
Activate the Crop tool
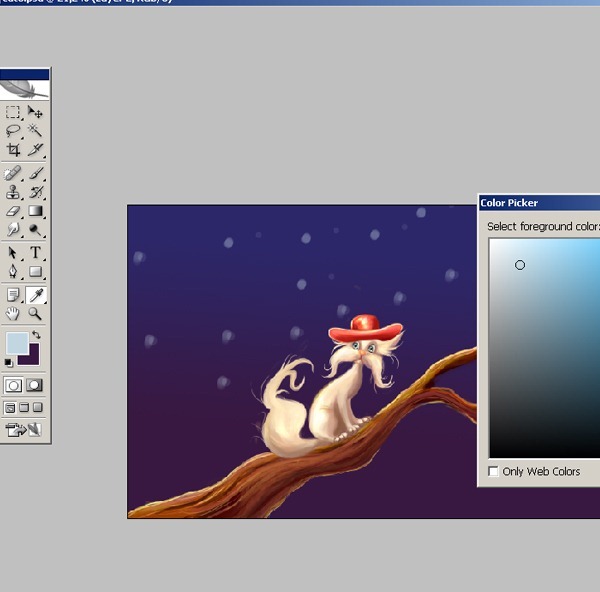click(x=13, y=150)
